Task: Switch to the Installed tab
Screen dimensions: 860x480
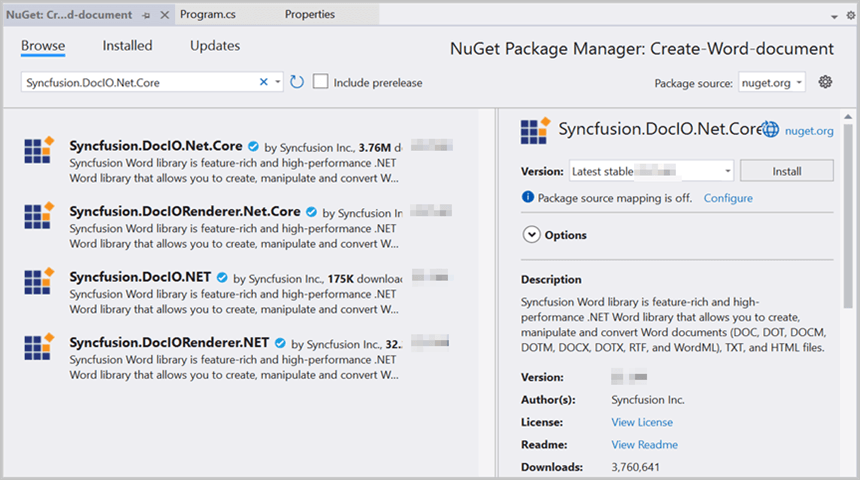Action: point(127,46)
